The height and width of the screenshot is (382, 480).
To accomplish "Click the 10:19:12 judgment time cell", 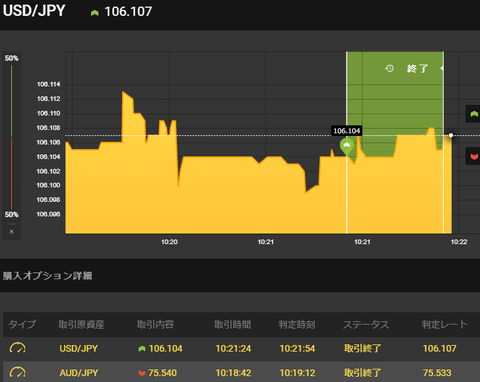I will pos(297,373).
